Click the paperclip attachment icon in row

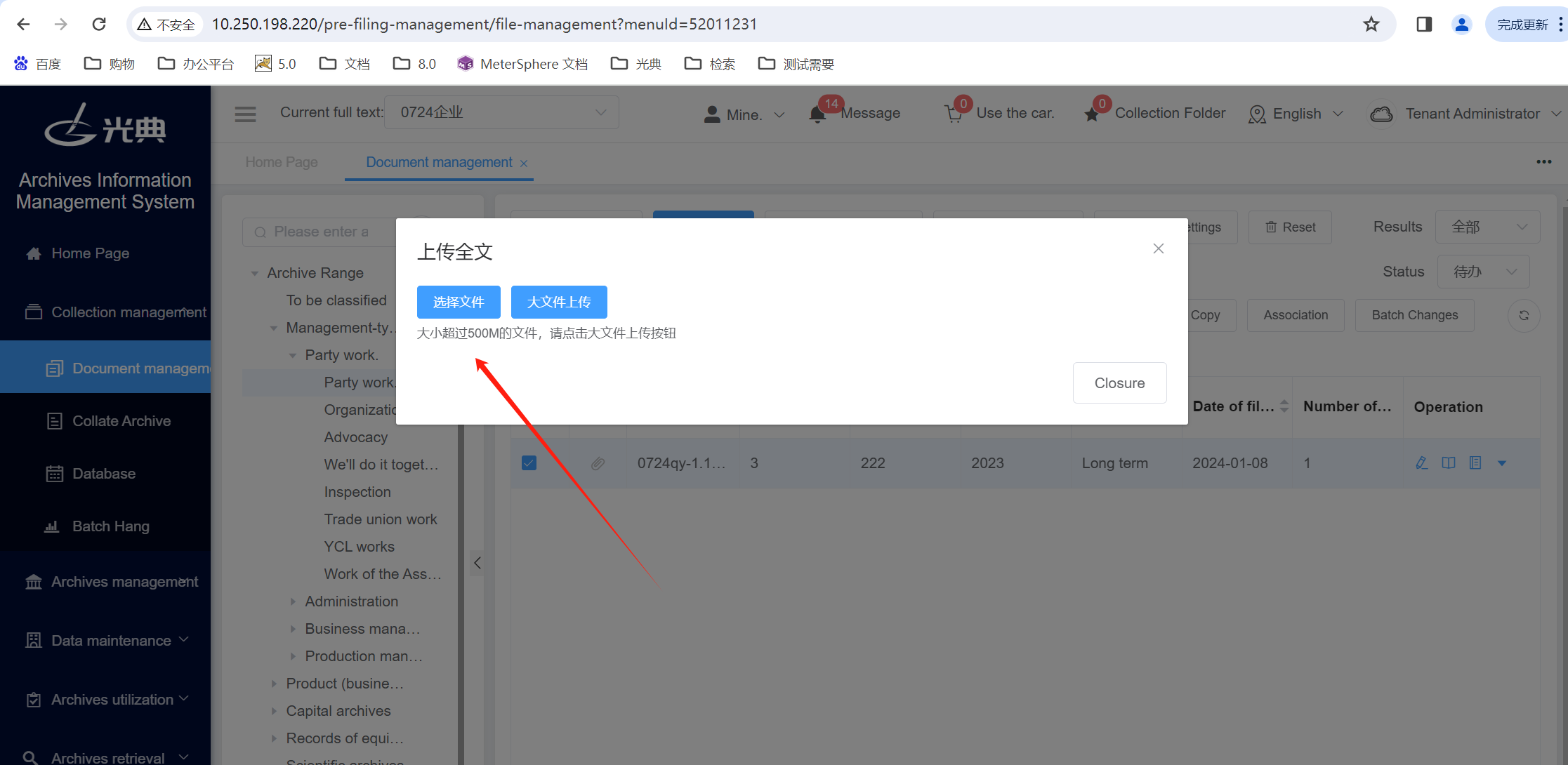(598, 463)
